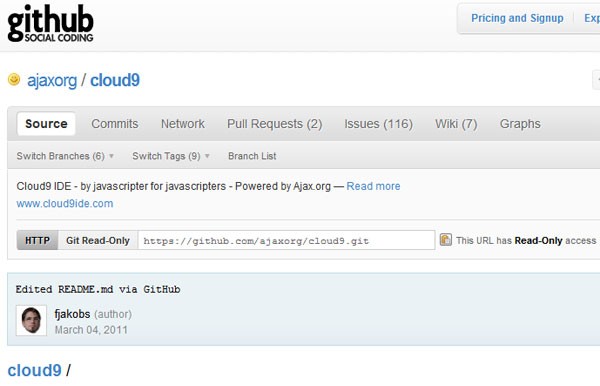Expand the Switch Tags (9) dropdown
Image resolution: width=600 pixels, height=386 pixels.
pyautogui.click(x=171, y=156)
